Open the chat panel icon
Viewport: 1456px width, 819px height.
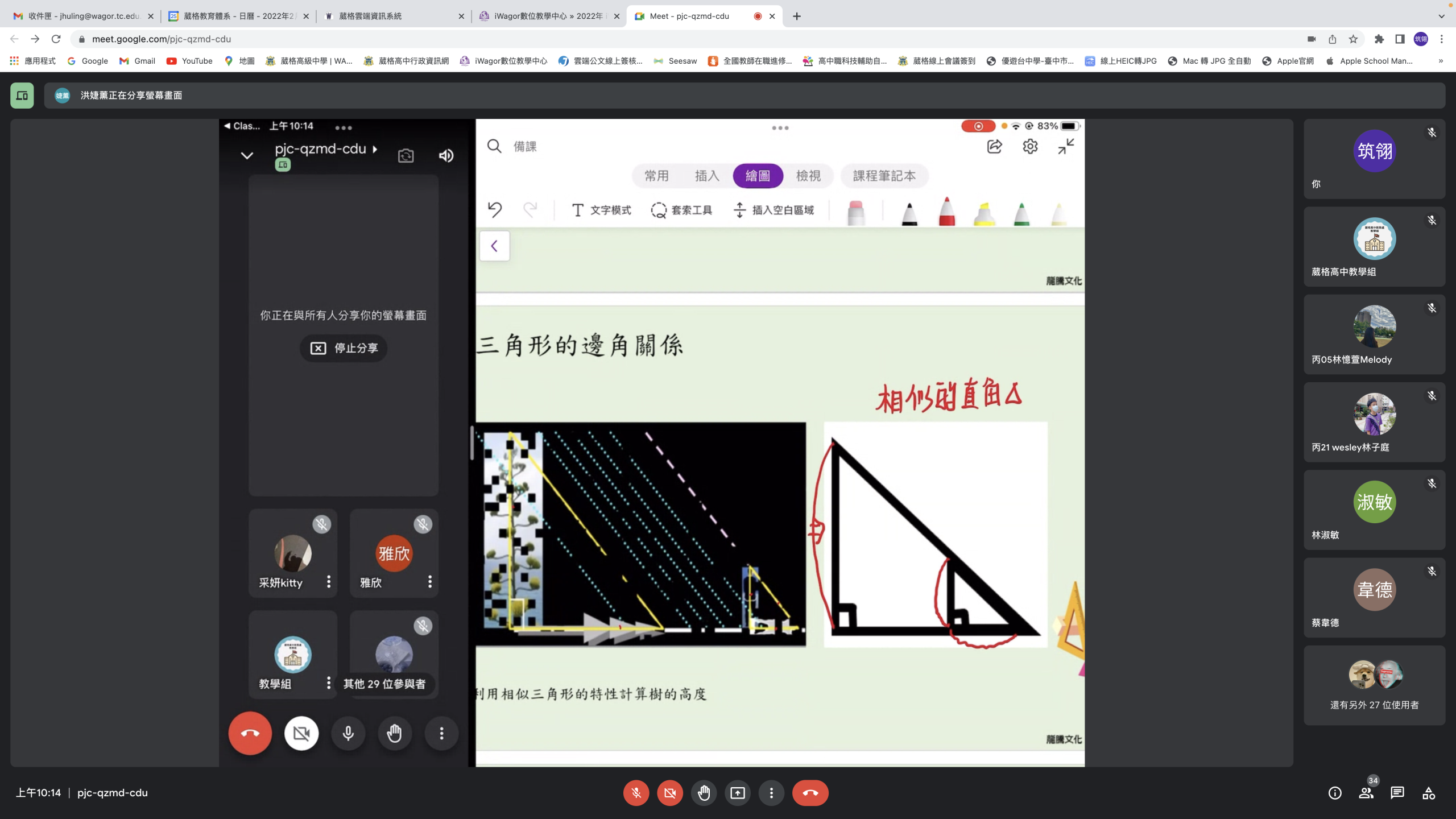point(1397,793)
